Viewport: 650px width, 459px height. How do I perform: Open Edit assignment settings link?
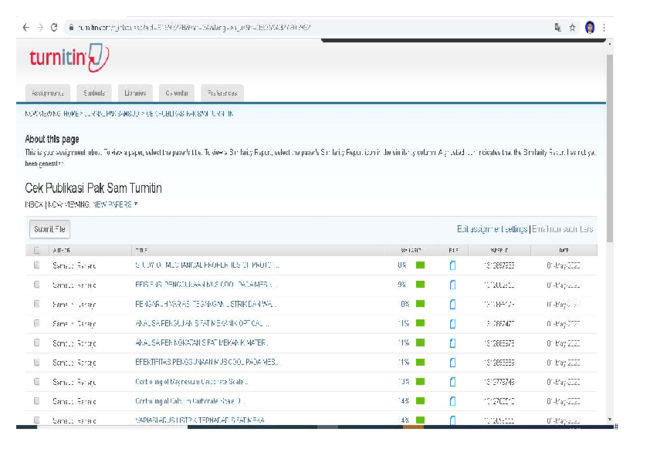tap(492, 229)
